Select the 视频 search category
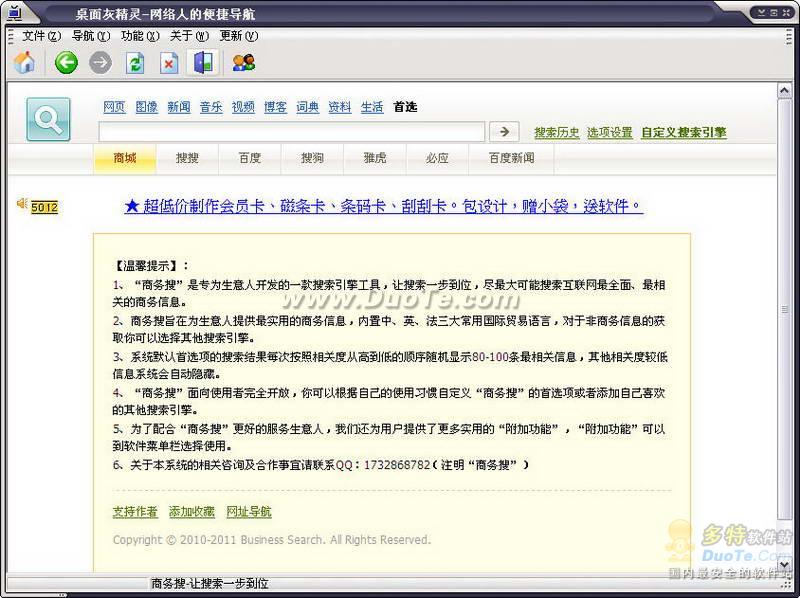 243,107
